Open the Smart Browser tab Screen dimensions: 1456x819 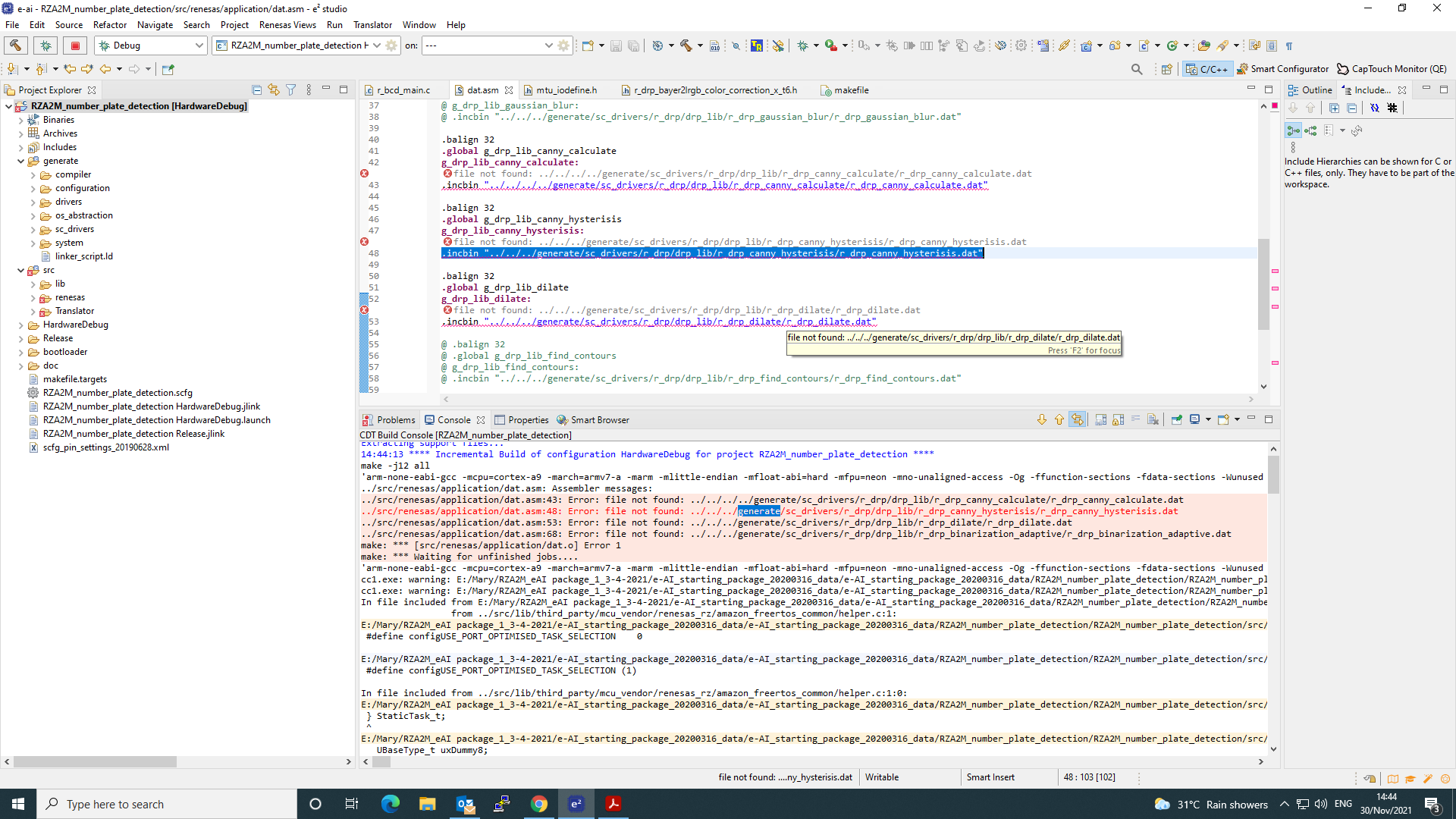point(593,420)
